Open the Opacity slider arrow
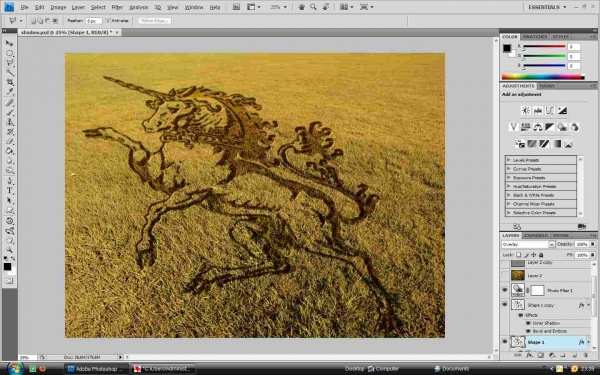This screenshot has height=375, width=600. click(593, 244)
